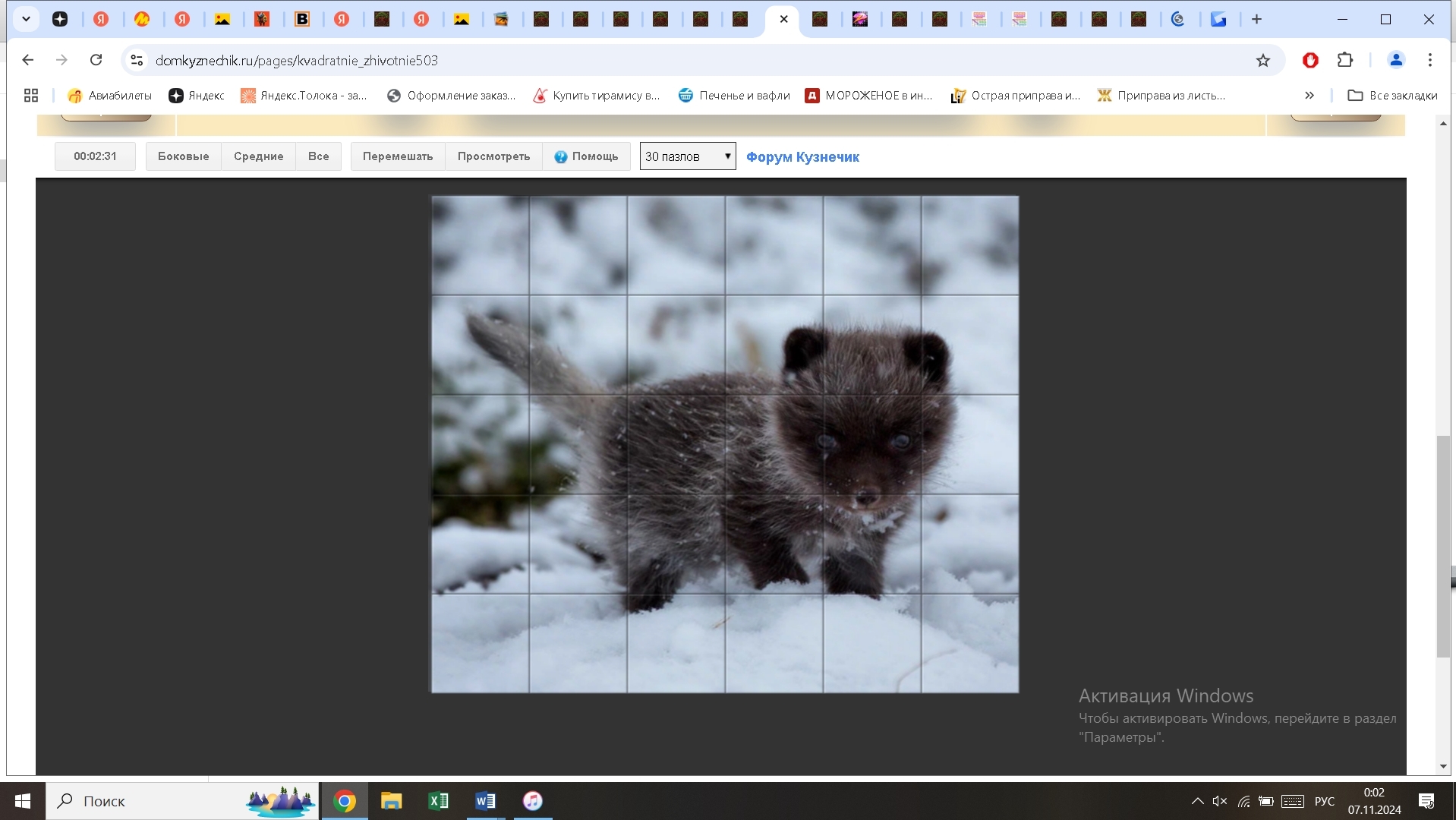
Task: Click the page scrollbar down arrow
Action: point(1444,767)
